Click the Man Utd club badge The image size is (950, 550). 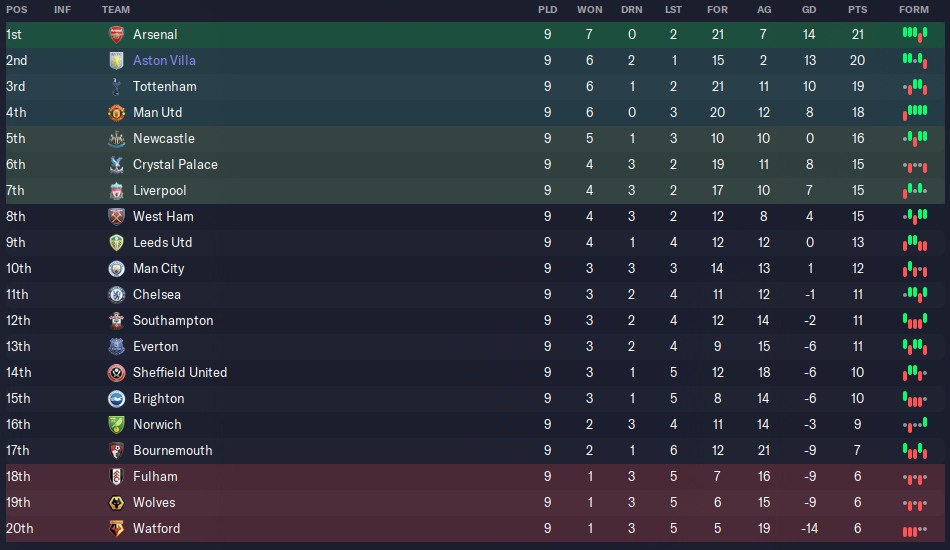click(116, 113)
